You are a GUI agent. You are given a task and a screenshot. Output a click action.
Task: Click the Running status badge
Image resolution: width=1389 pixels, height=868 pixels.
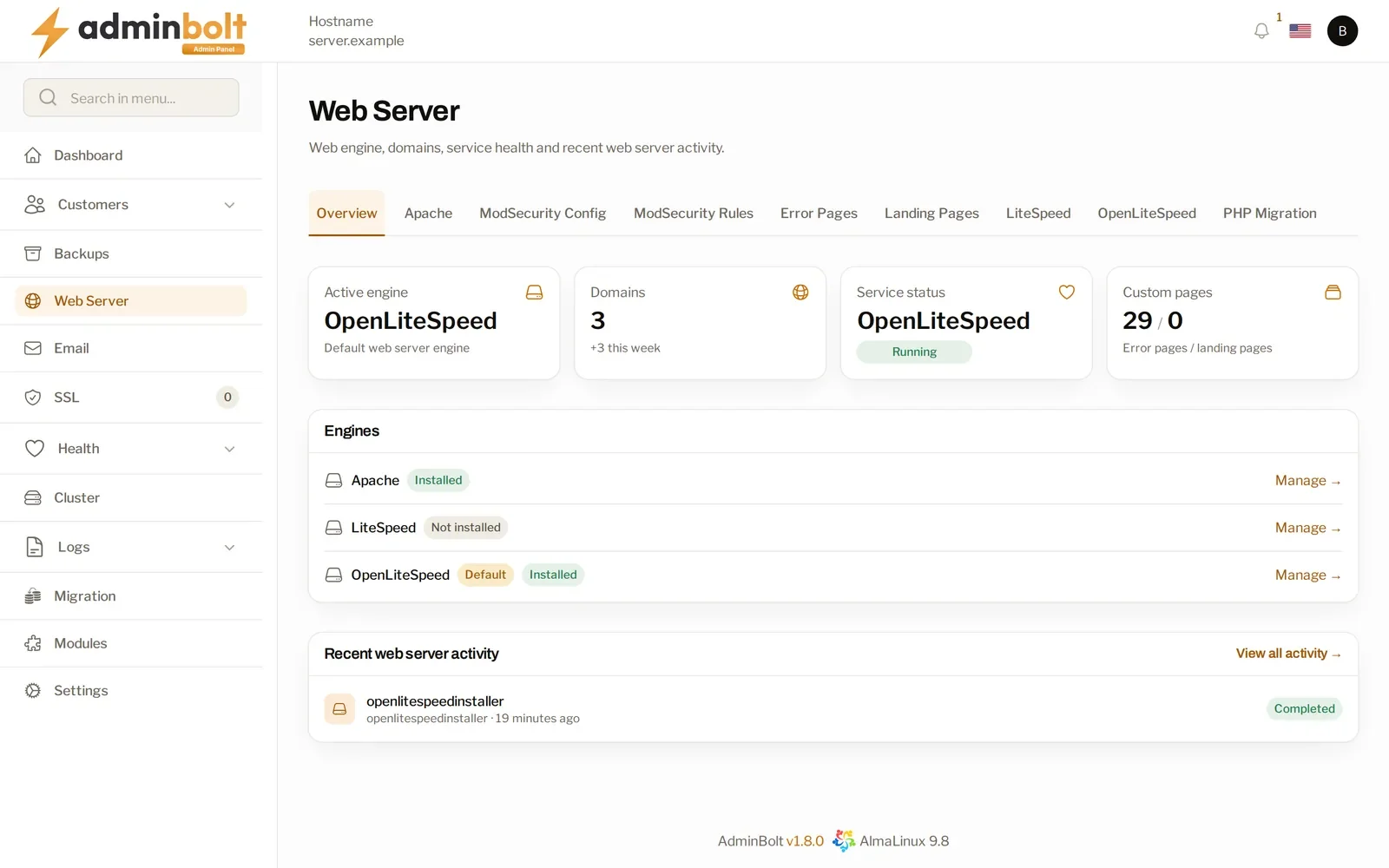914,352
